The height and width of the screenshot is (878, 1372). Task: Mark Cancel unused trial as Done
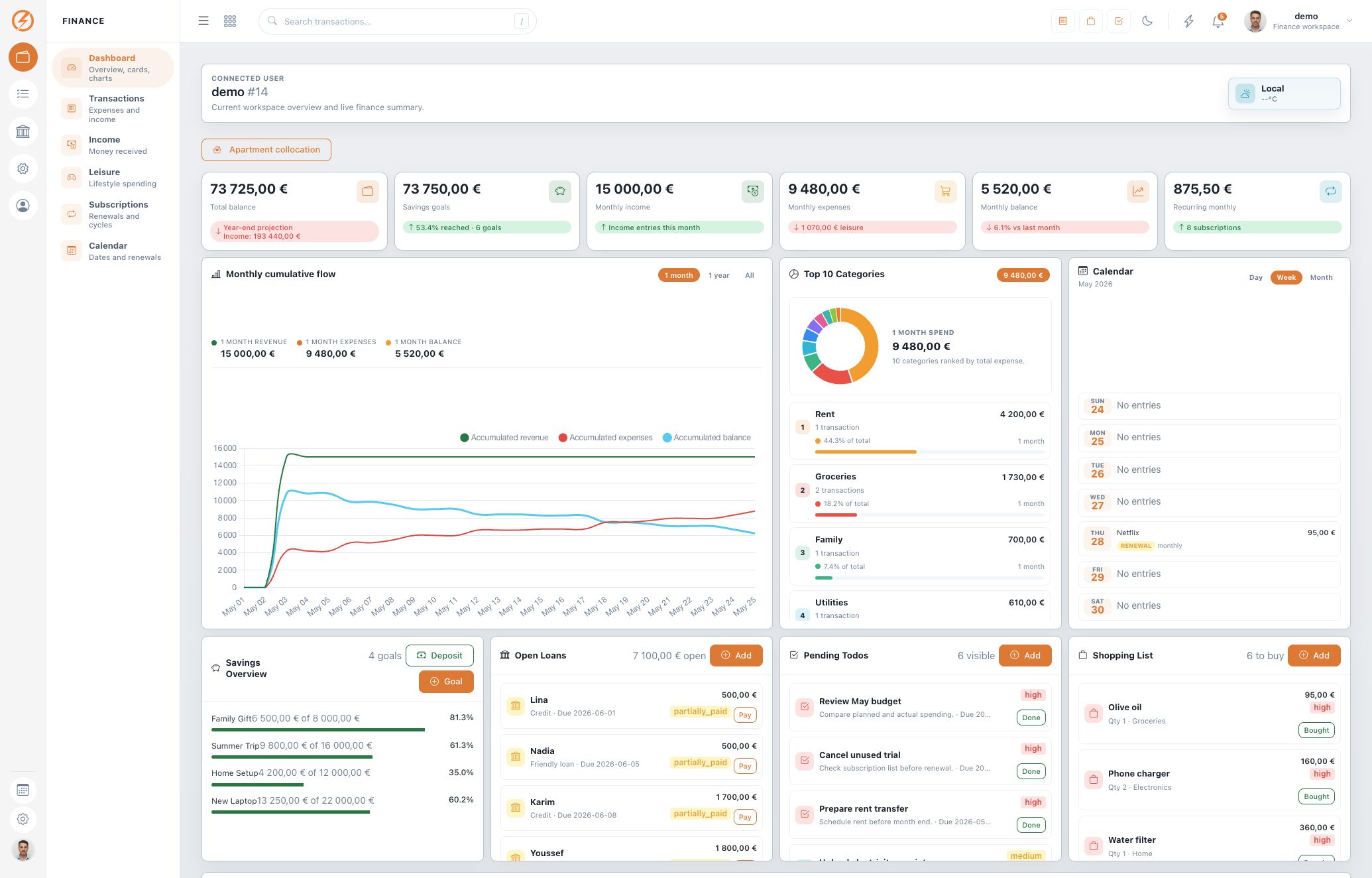1031,772
